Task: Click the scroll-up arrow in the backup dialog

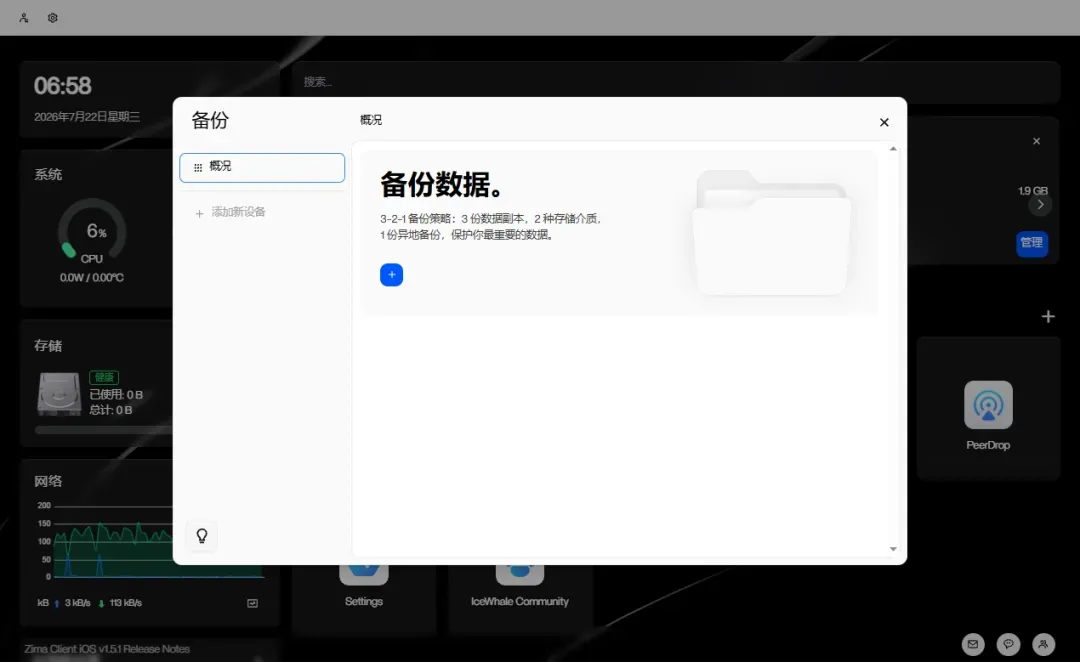Action: pos(893,149)
